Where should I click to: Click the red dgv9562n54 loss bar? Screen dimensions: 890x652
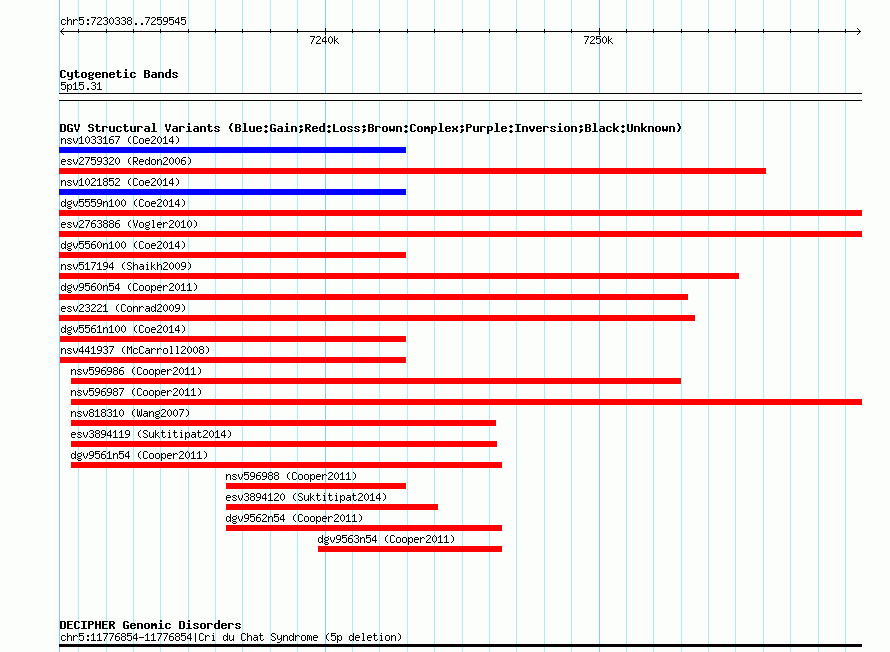point(364,528)
